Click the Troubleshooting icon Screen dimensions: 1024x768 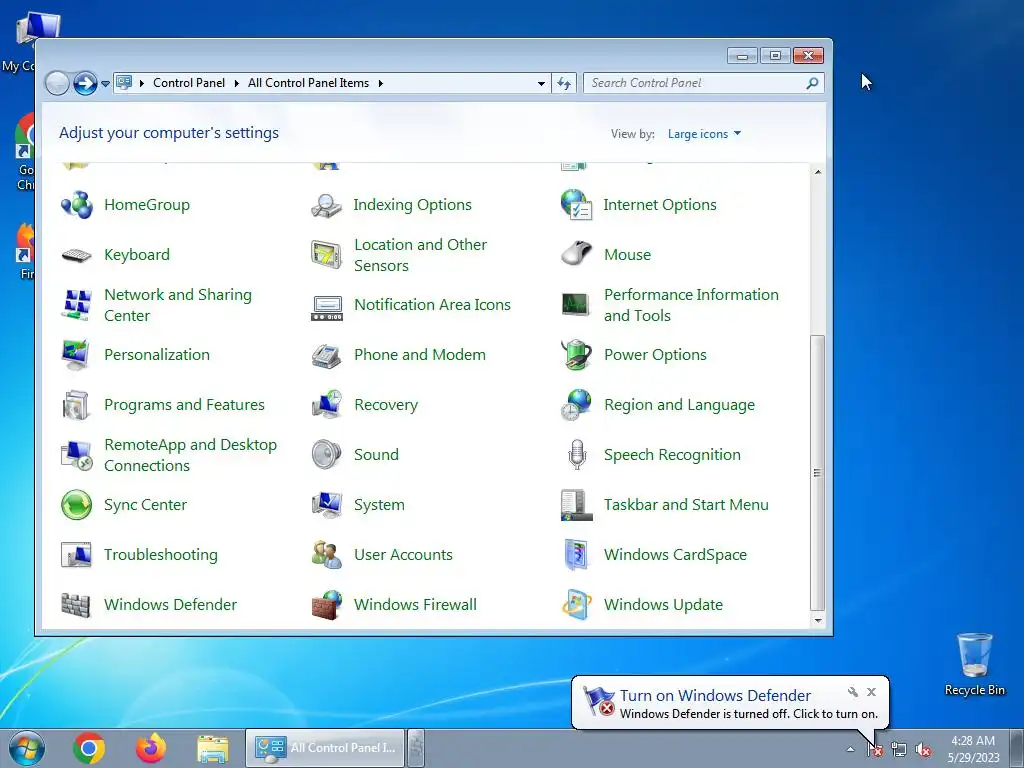point(77,555)
